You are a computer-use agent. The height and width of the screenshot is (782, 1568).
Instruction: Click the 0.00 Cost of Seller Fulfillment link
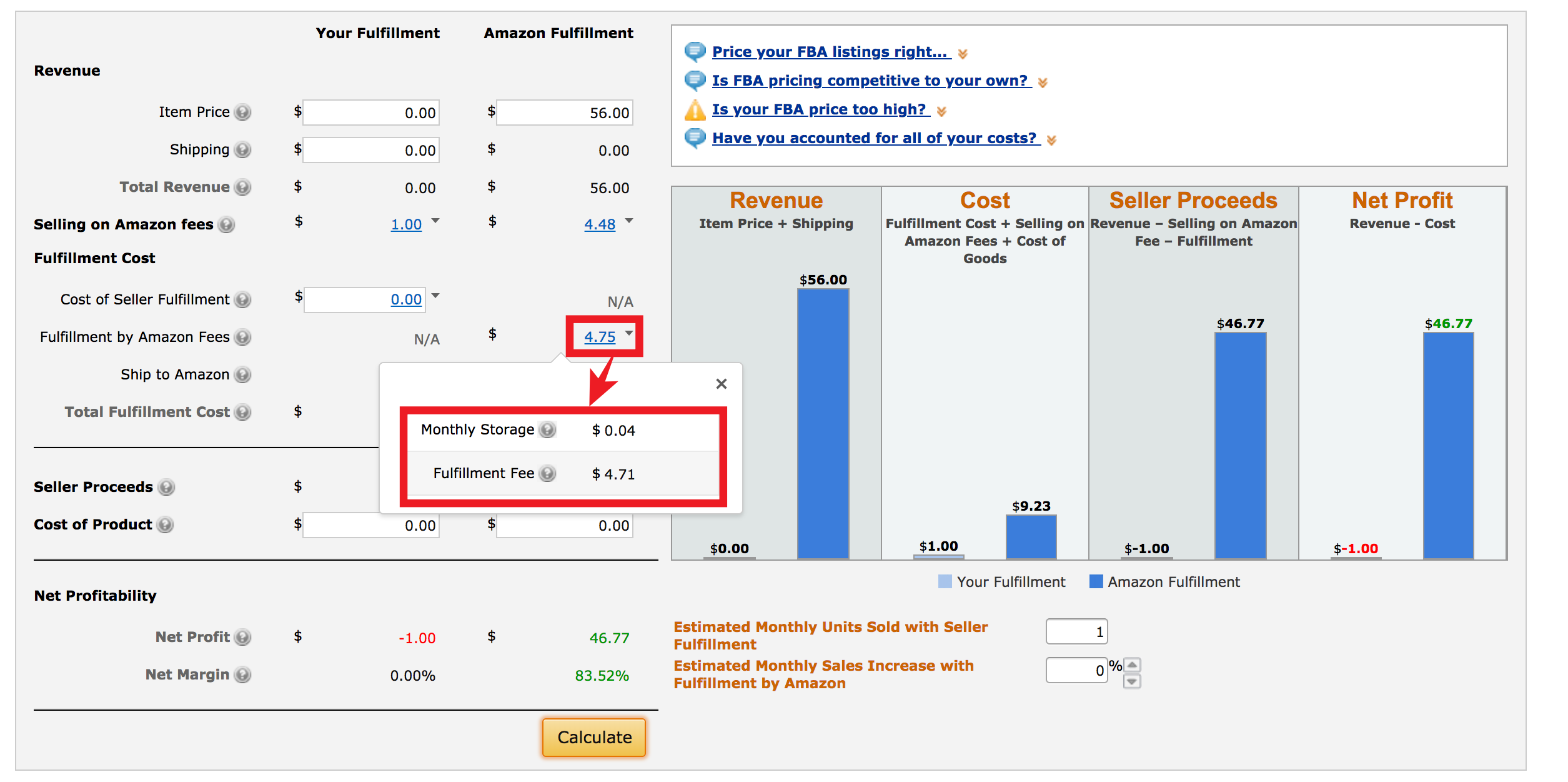(x=406, y=299)
